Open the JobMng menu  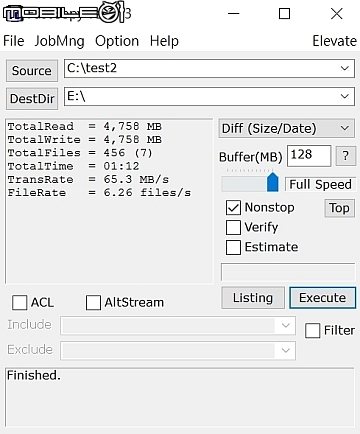coord(59,41)
